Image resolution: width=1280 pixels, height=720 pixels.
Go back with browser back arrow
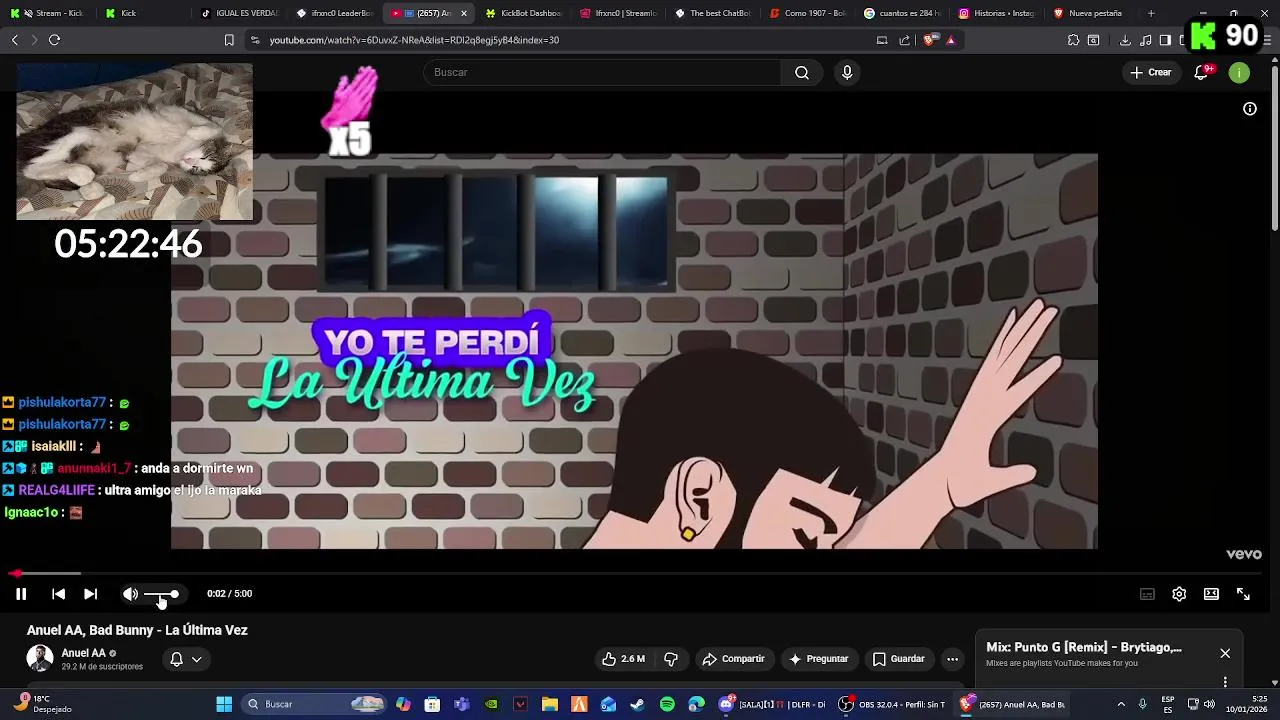[x=14, y=40]
